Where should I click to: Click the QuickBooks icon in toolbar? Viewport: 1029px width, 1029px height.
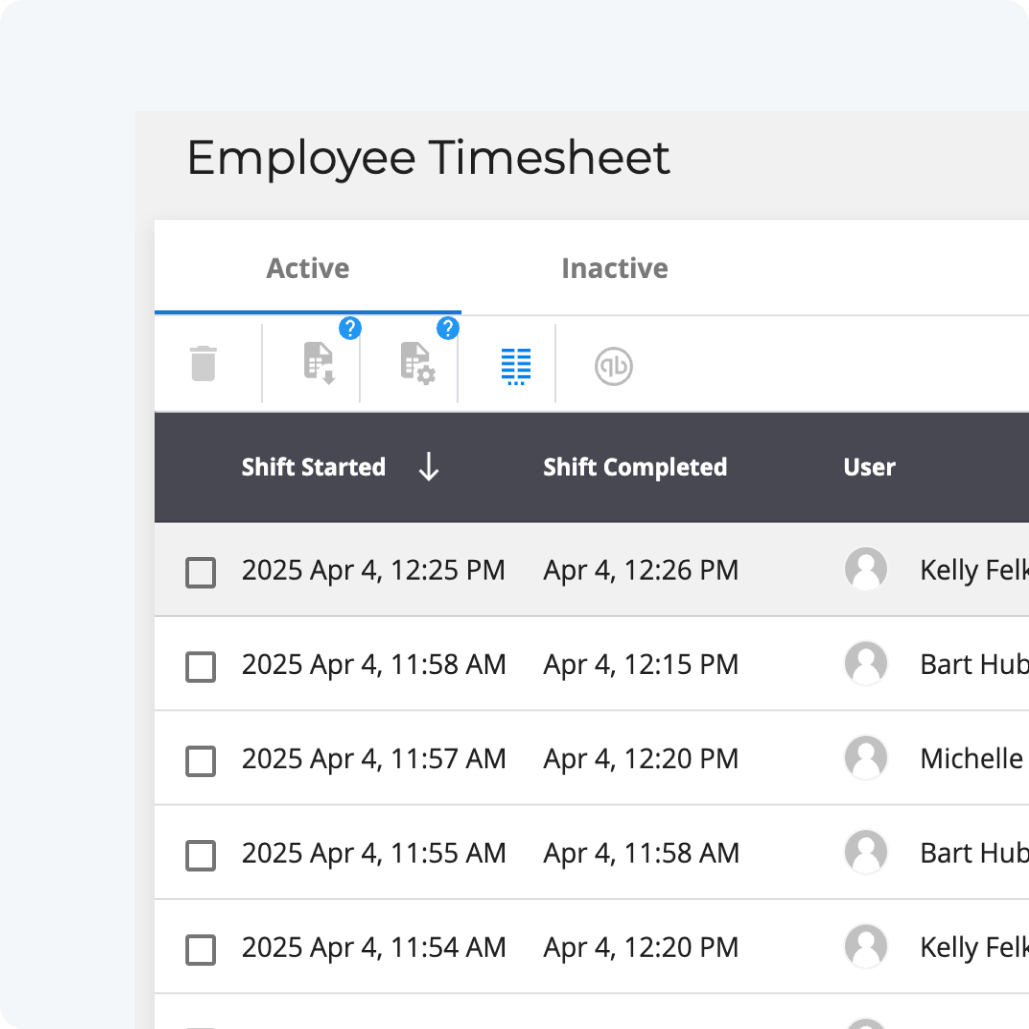(x=614, y=366)
